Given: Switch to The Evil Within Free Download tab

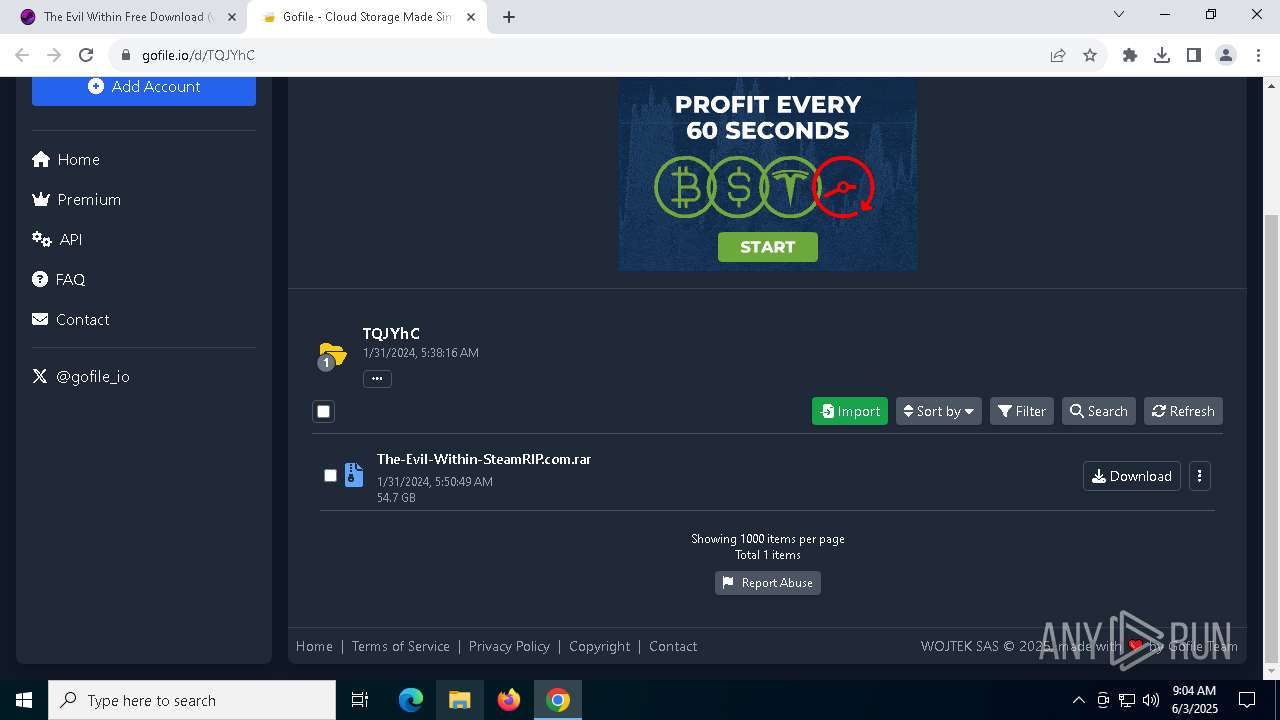Looking at the screenshot, I should point(126,17).
